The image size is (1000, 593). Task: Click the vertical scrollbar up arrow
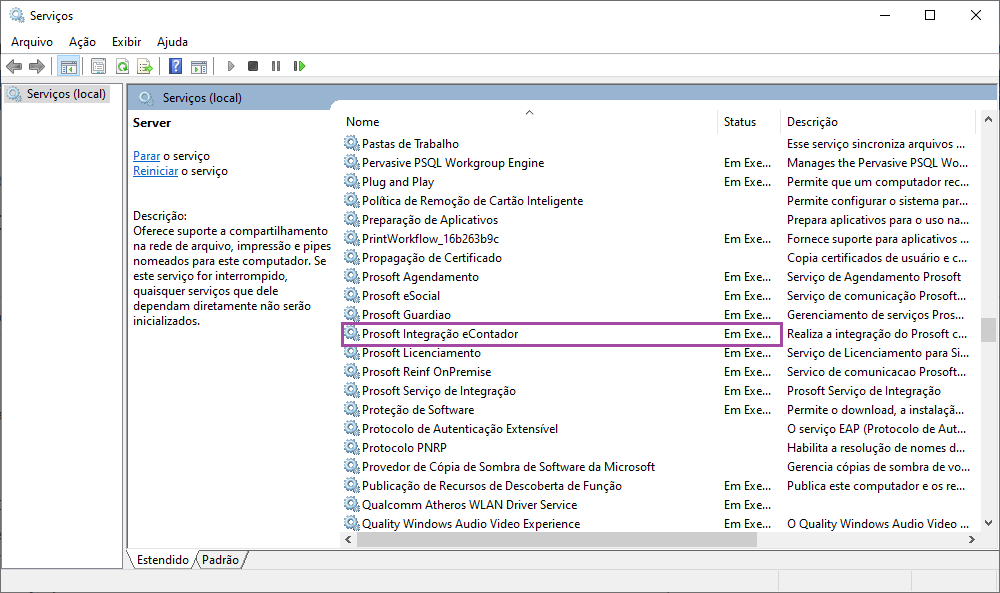[988, 119]
